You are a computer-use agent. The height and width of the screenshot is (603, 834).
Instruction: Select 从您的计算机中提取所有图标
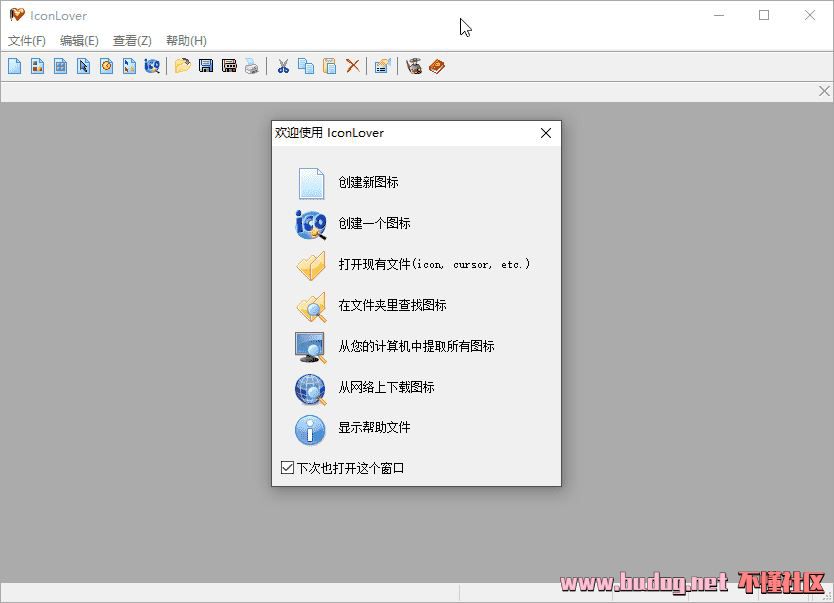pyautogui.click(x=416, y=346)
